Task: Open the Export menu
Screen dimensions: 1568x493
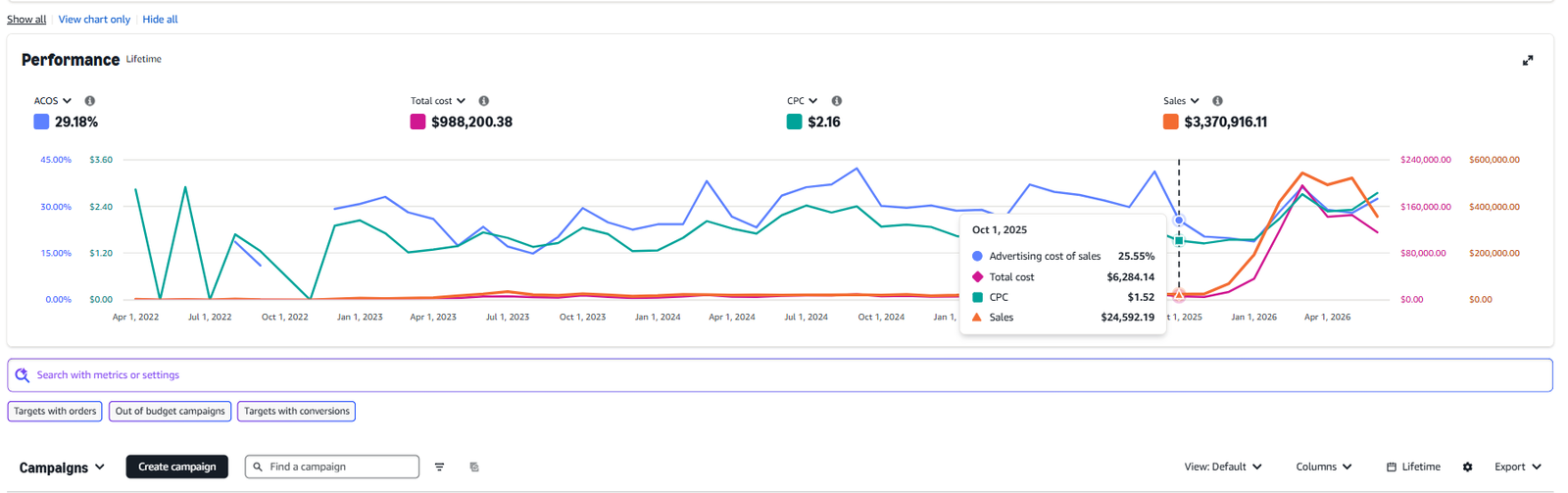Action: [1518, 468]
